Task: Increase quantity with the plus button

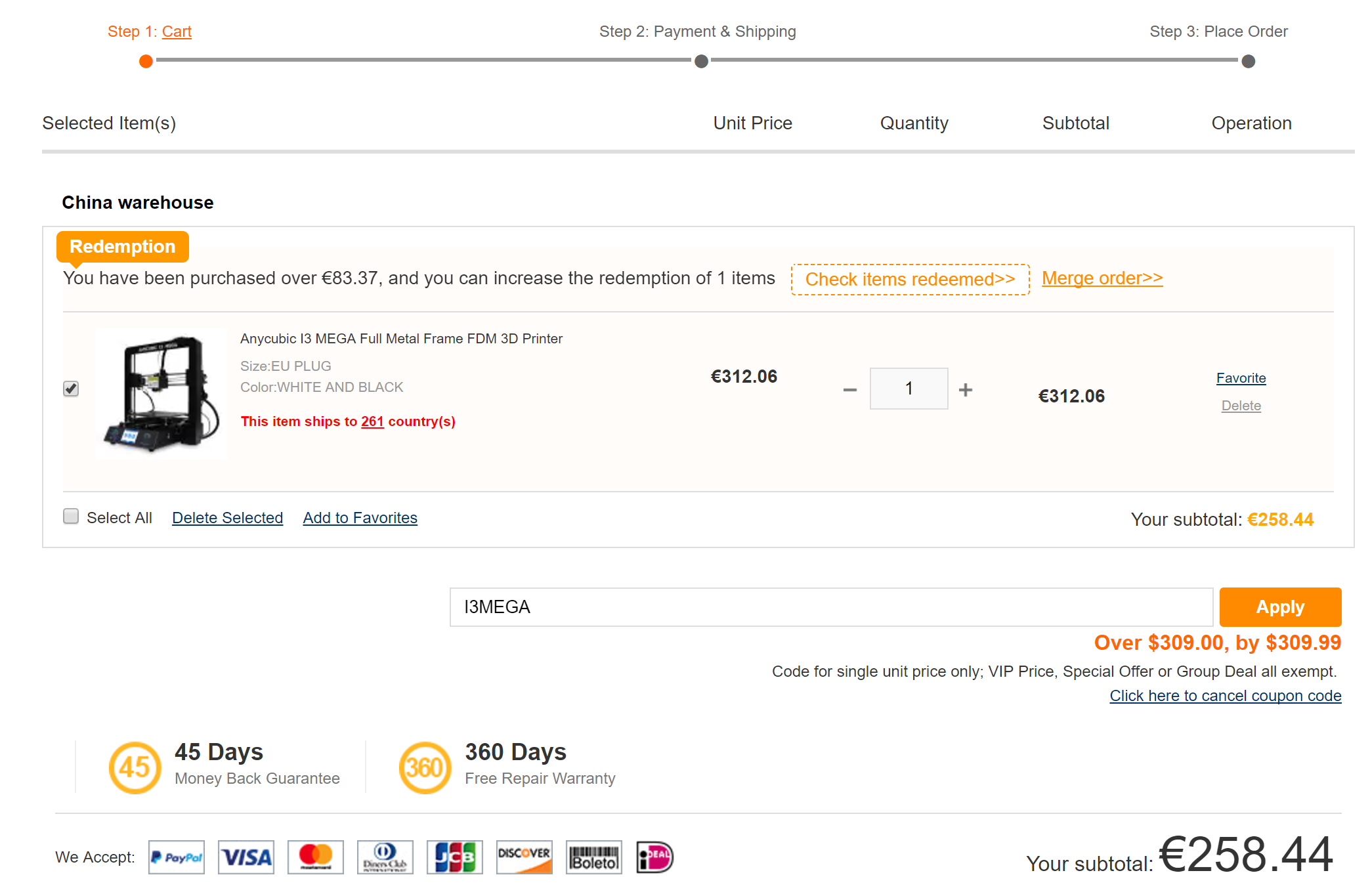Action: (x=965, y=389)
